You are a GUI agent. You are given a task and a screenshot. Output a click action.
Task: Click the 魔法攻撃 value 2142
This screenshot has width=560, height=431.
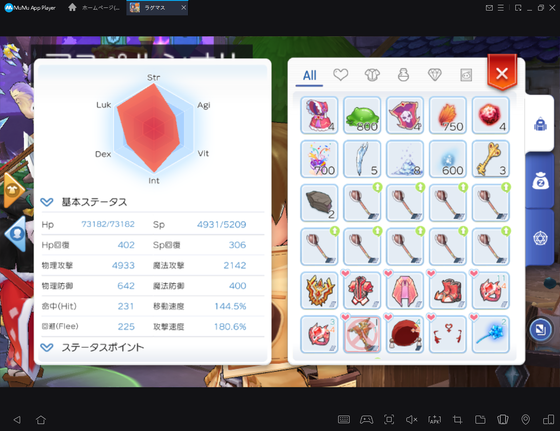point(235,265)
